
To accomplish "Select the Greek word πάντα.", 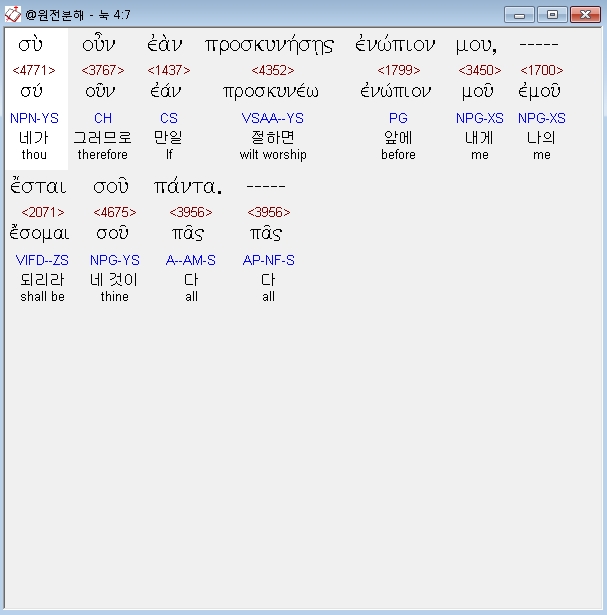I will pyautogui.click(x=188, y=187).
